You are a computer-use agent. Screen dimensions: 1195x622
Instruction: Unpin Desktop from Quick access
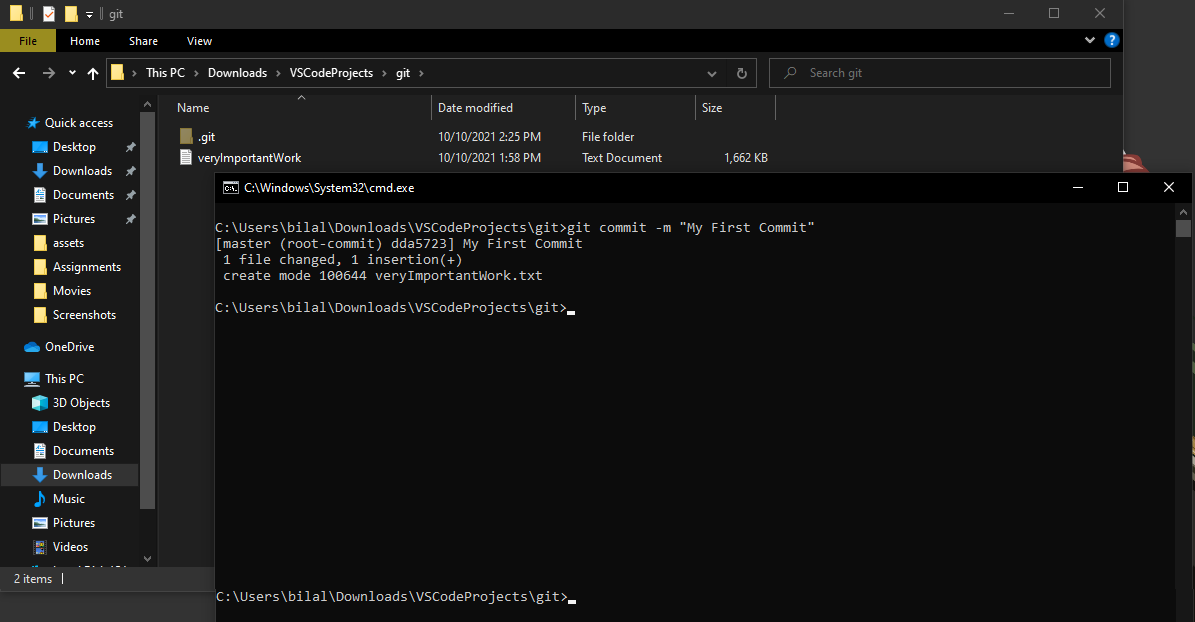130,147
